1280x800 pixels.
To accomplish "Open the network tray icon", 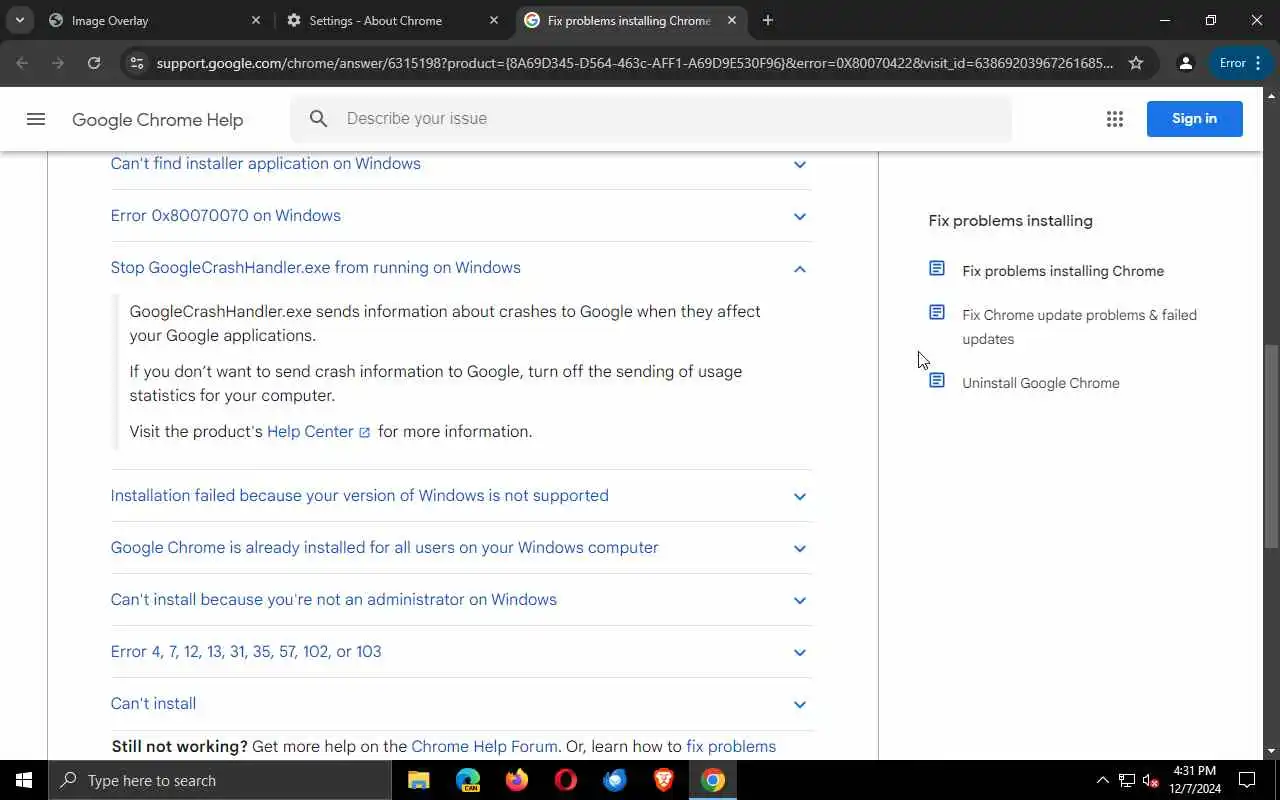I will (x=1127, y=780).
